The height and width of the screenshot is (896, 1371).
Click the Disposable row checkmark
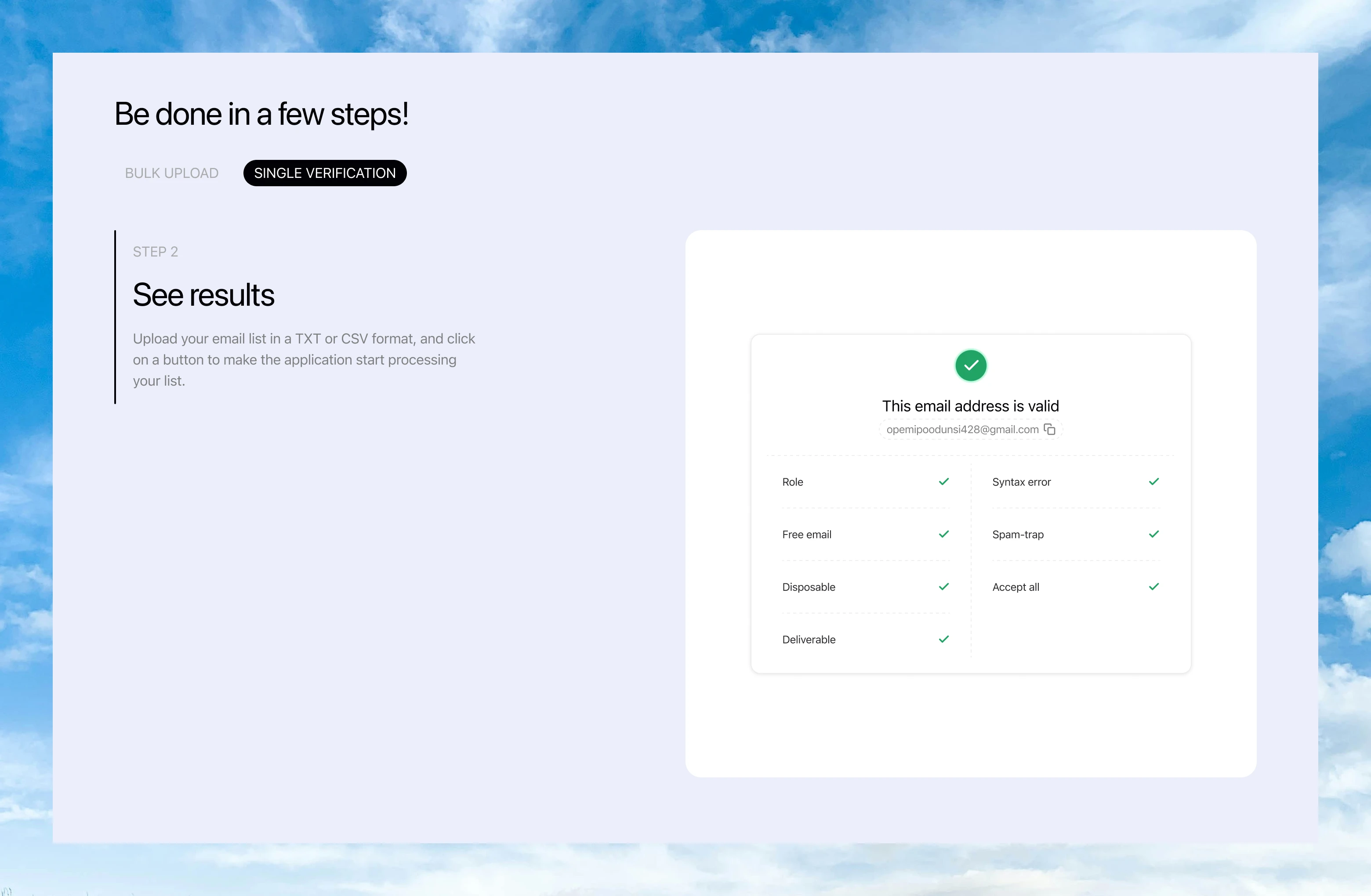coord(943,587)
